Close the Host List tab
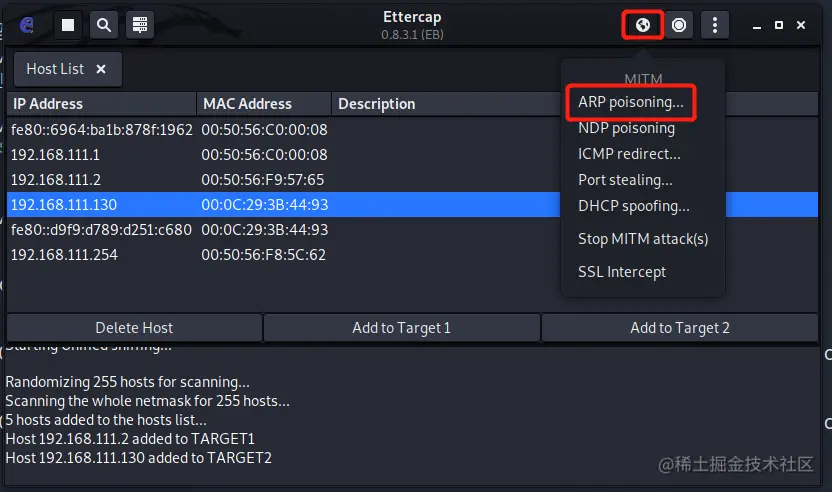This screenshot has height=492, width=832. [101, 69]
